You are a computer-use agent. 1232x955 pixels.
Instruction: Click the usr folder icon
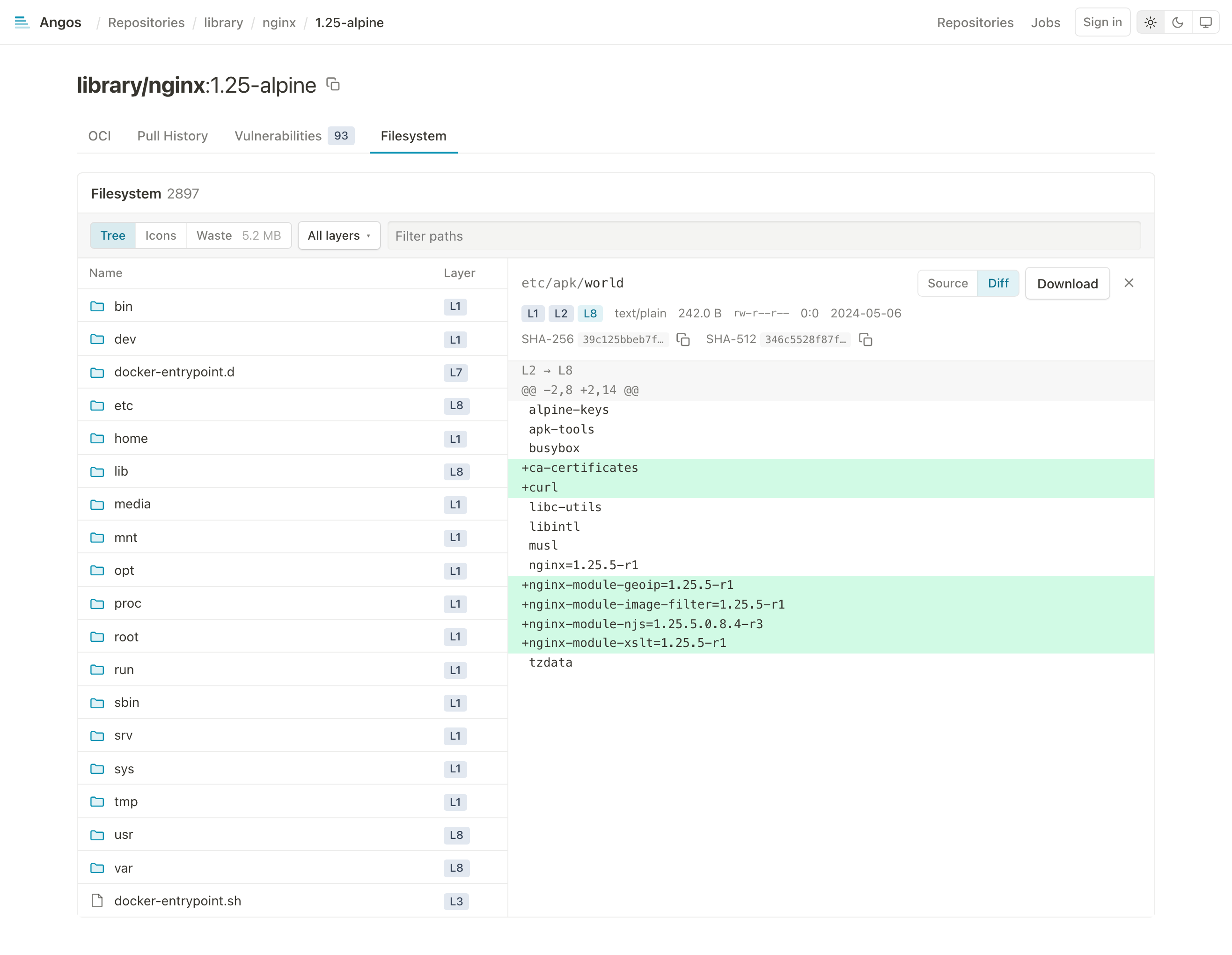(x=97, y=835)
